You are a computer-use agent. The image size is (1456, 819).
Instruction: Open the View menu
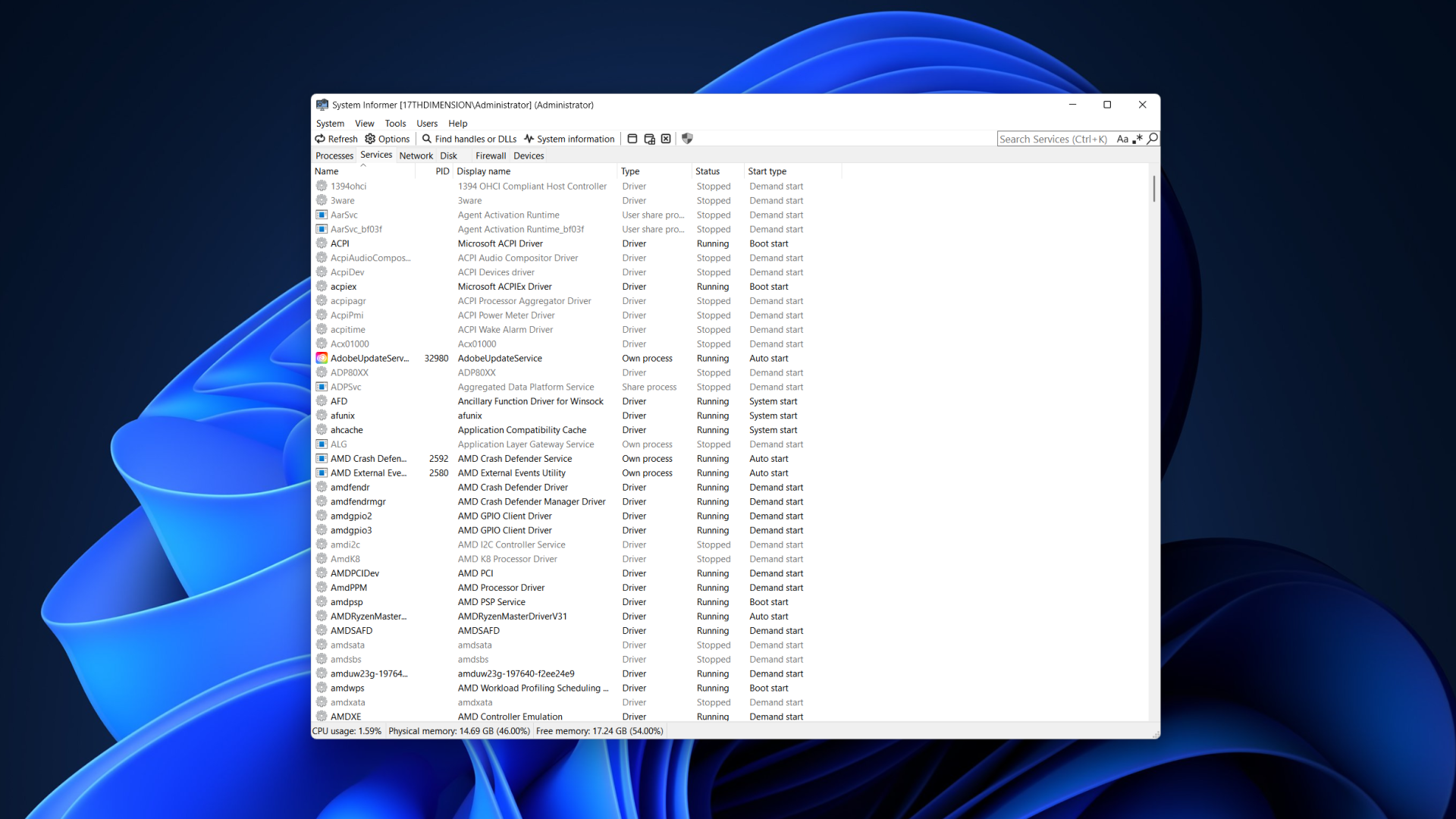365,124
